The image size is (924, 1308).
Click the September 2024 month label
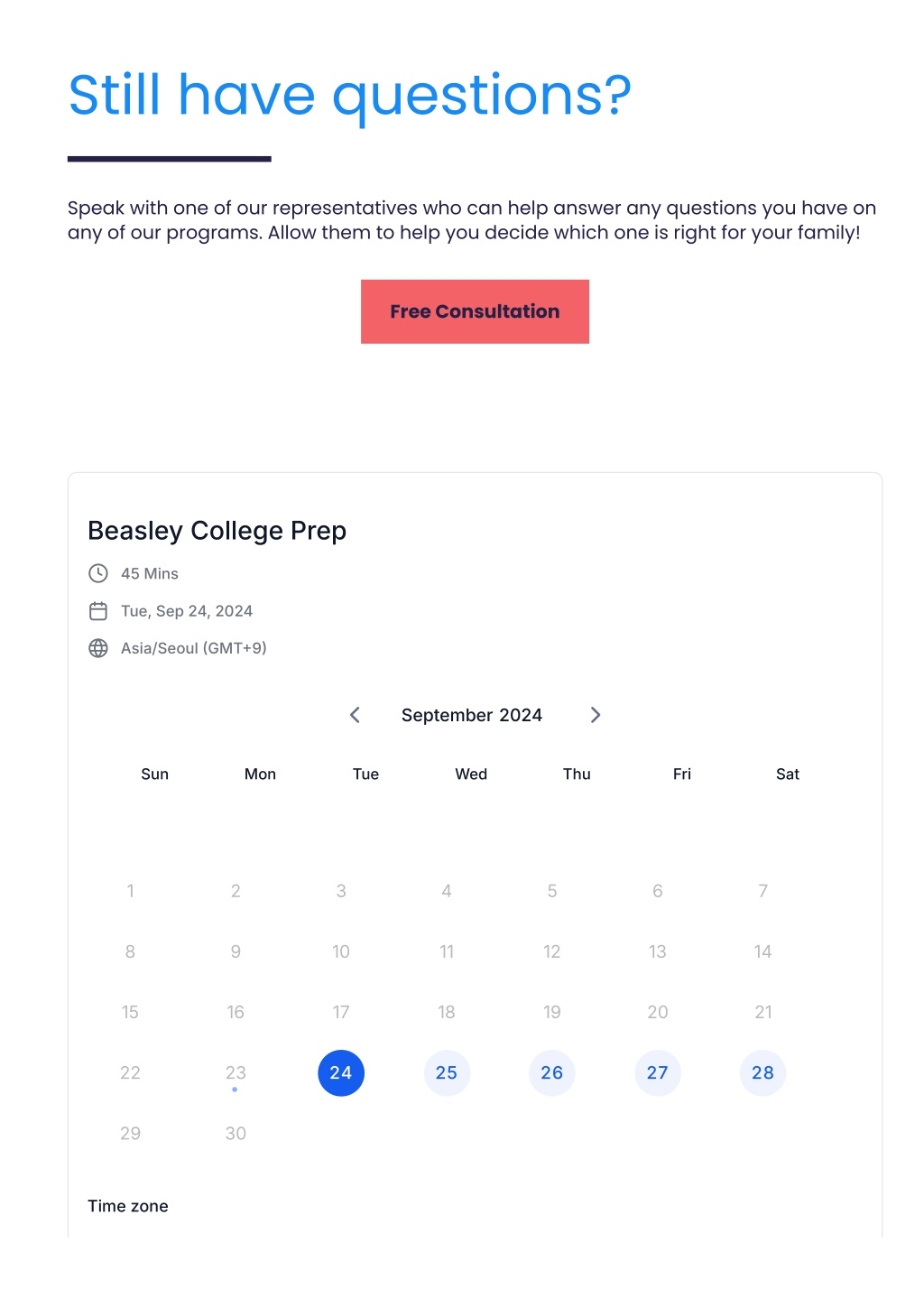(x=472, y=715)
